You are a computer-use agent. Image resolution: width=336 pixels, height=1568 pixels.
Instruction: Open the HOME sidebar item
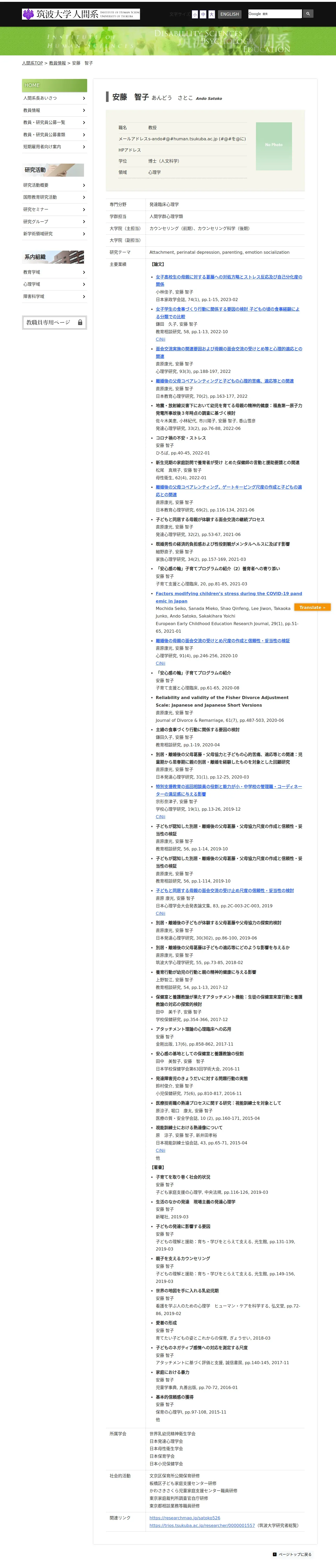coord(54,85)
